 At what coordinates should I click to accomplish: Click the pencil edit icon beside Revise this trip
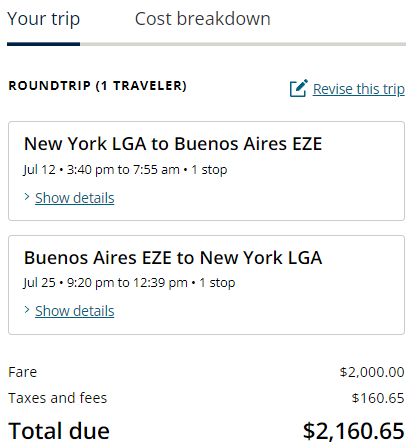[x=299, y=88]
